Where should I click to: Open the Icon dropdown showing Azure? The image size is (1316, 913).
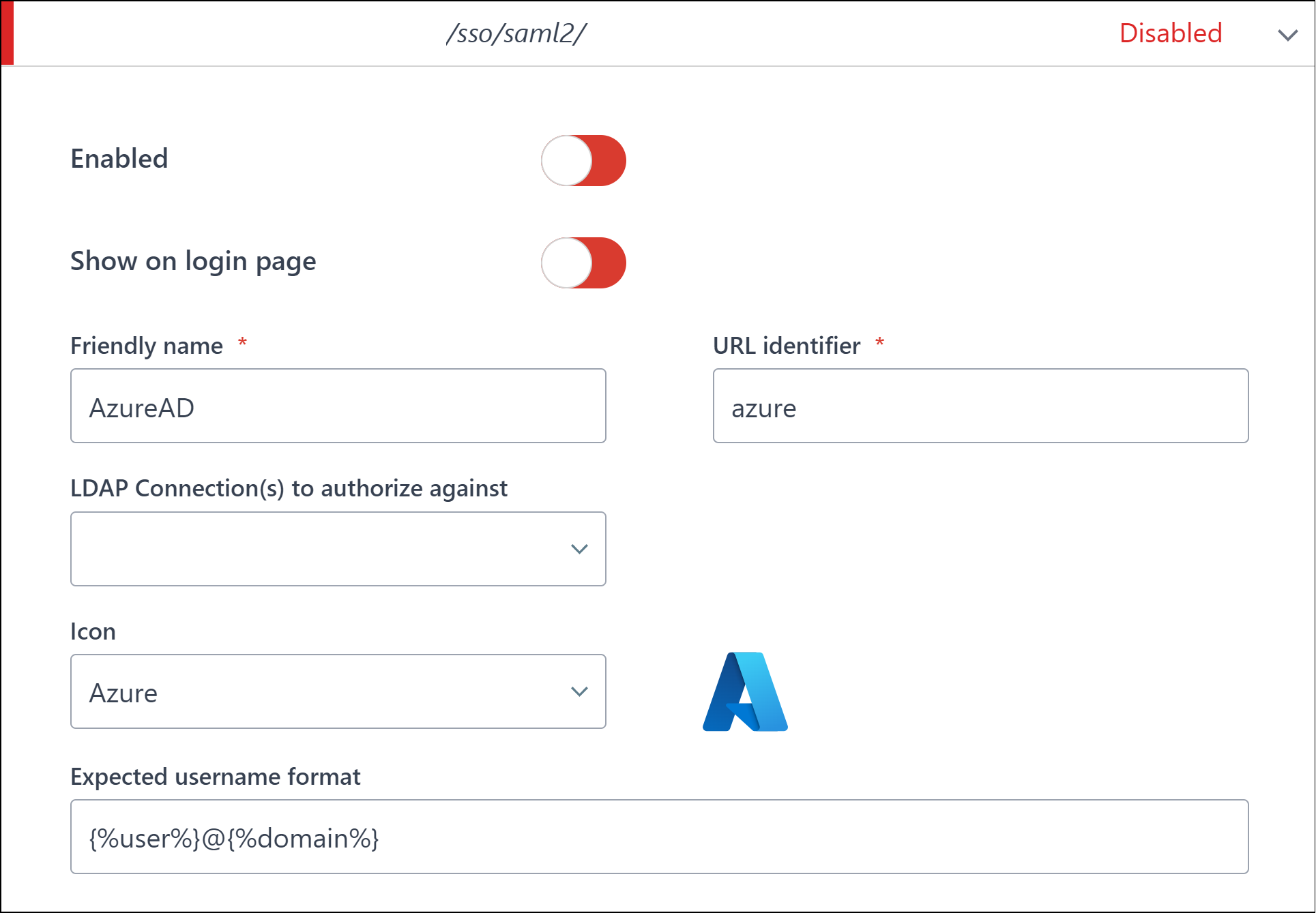pos(338,691)
